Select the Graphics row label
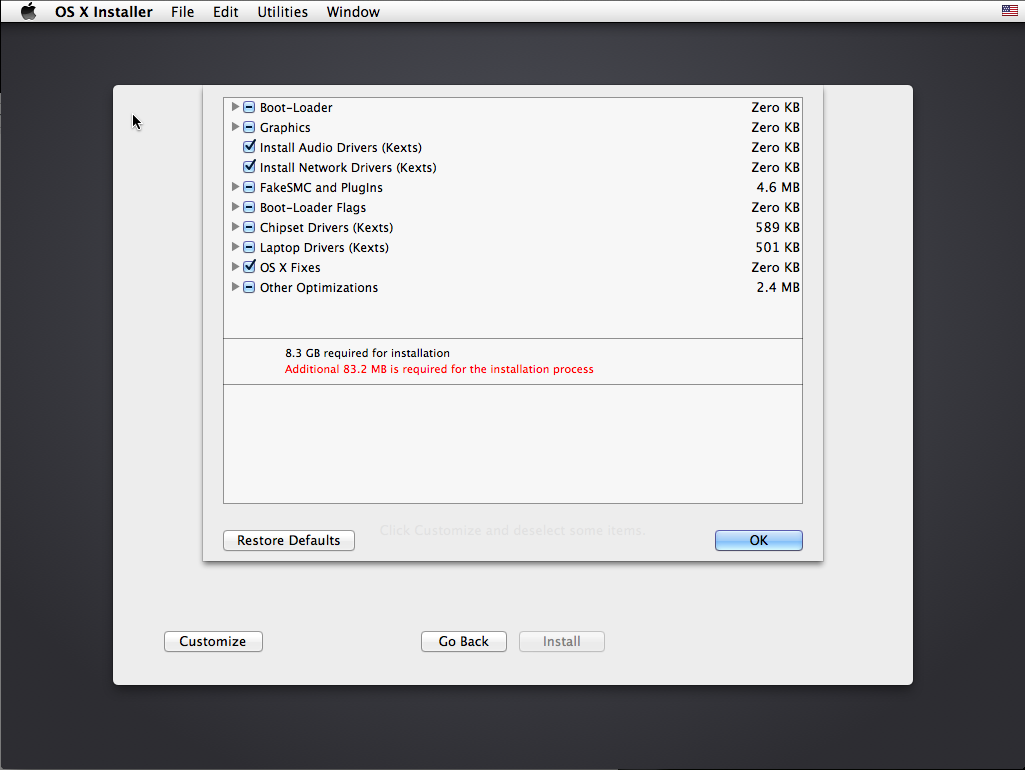This screenshot has width=1025, height=770. tap(285, 127)
